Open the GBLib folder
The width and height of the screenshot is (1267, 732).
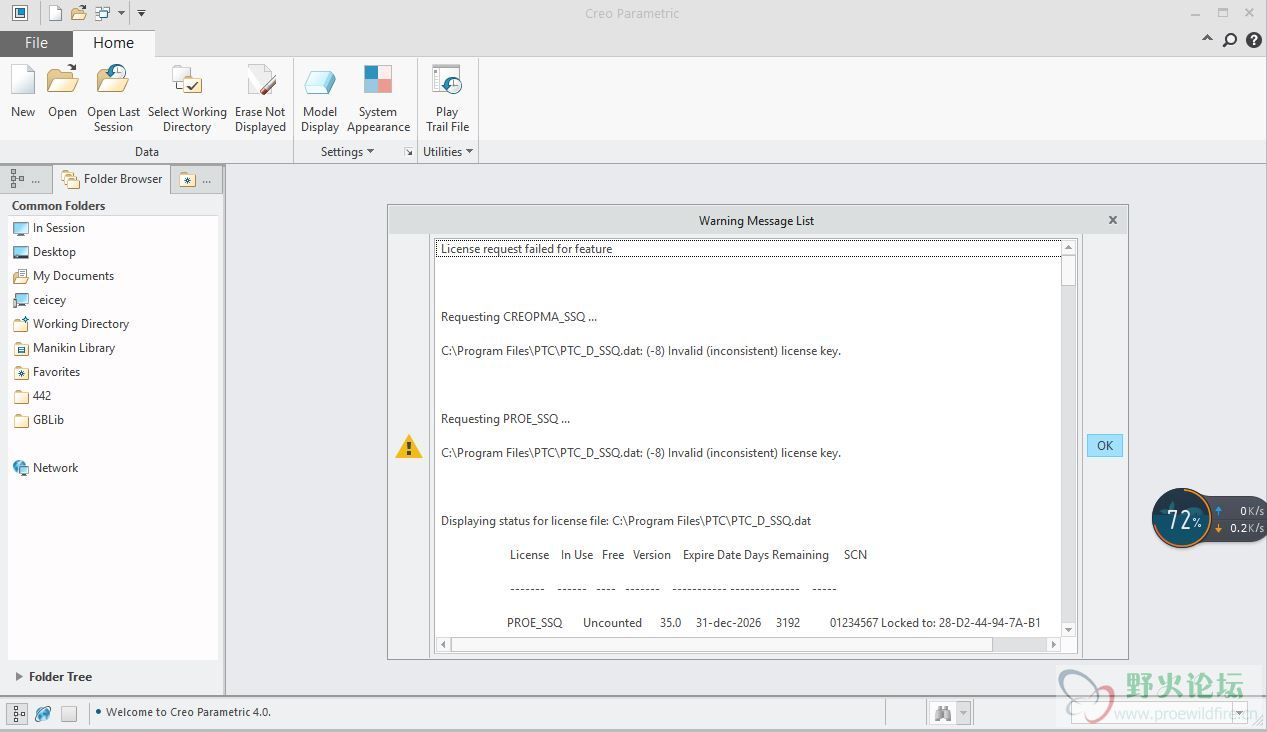point(48,420)
